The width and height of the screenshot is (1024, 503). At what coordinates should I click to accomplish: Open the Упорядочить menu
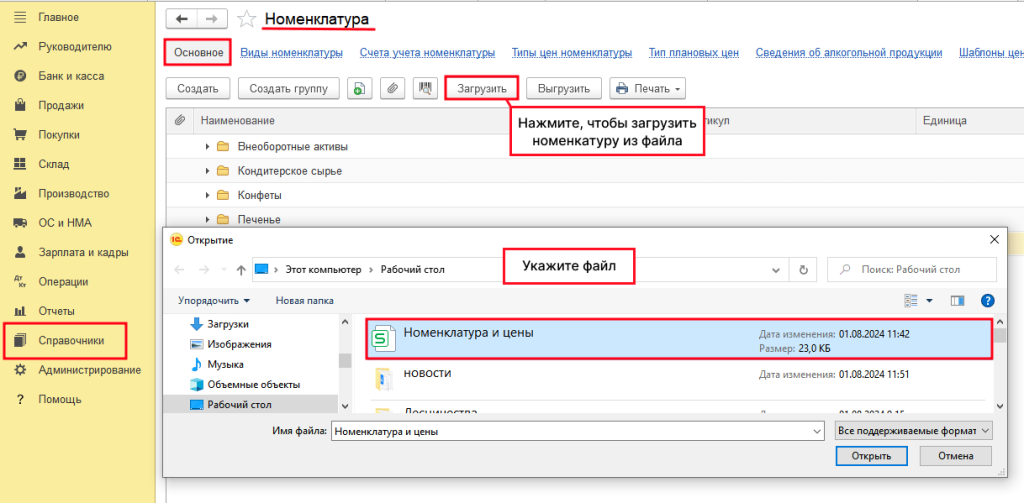click(x=214, y=300)
